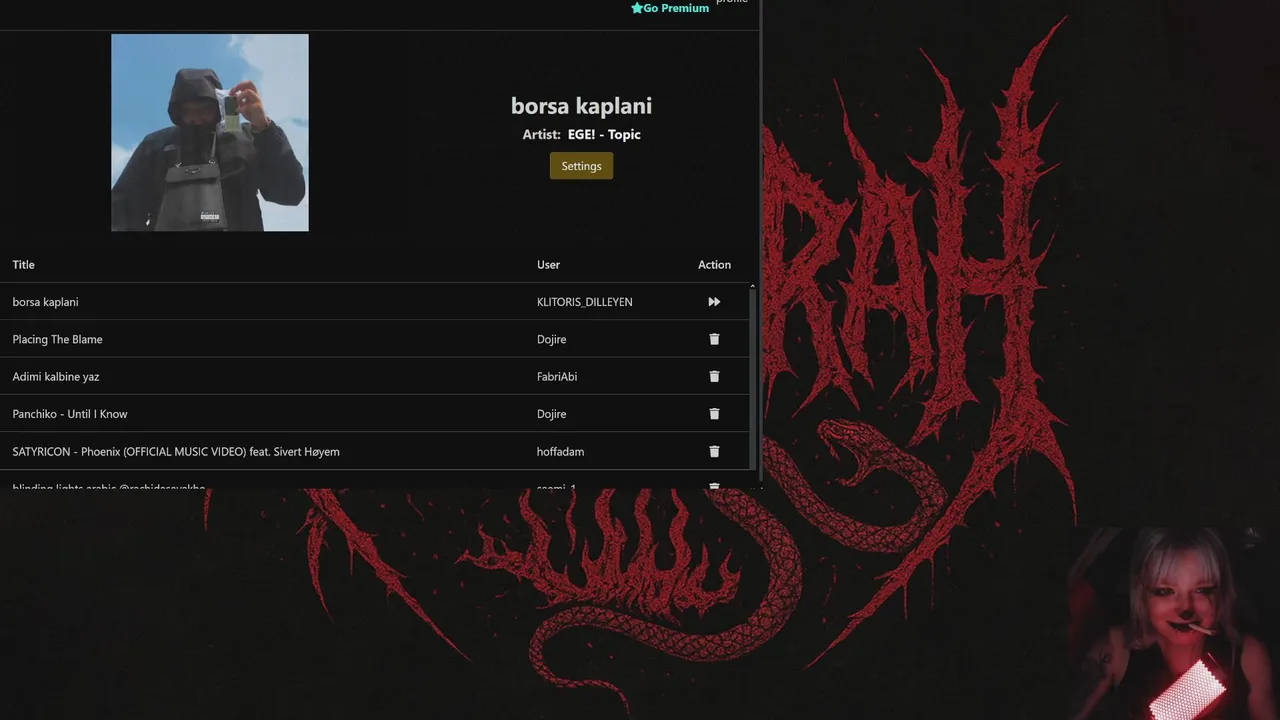
Task: Open the Settings button
Action: coord(581,166)
